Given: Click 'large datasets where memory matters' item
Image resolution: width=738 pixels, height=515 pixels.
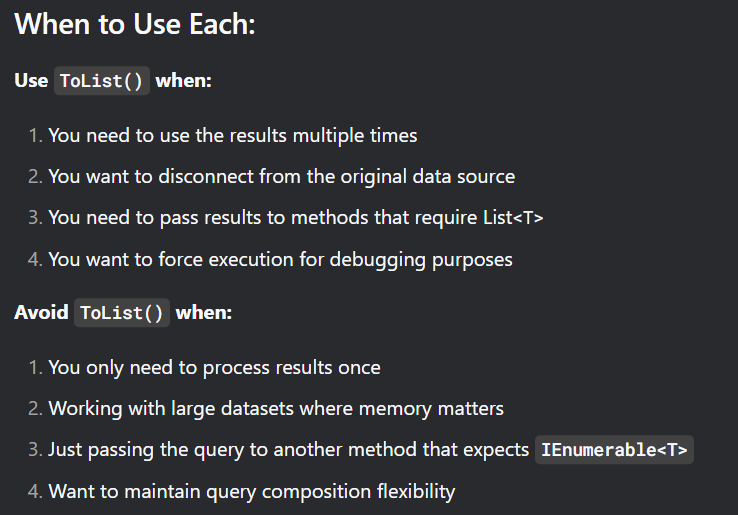Looking at the screenshot, I should (276, 409).
